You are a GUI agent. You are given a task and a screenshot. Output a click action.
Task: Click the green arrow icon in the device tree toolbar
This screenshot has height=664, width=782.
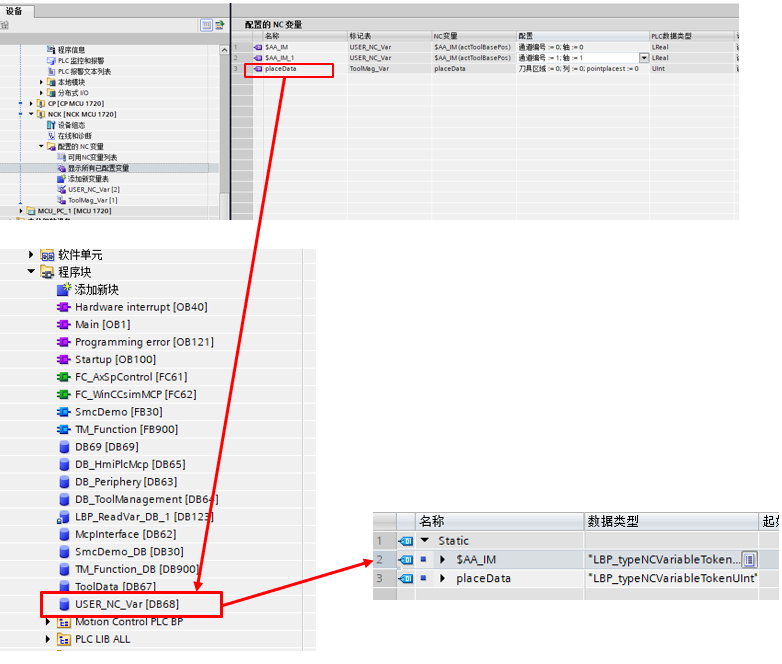(x=219, y=24)
